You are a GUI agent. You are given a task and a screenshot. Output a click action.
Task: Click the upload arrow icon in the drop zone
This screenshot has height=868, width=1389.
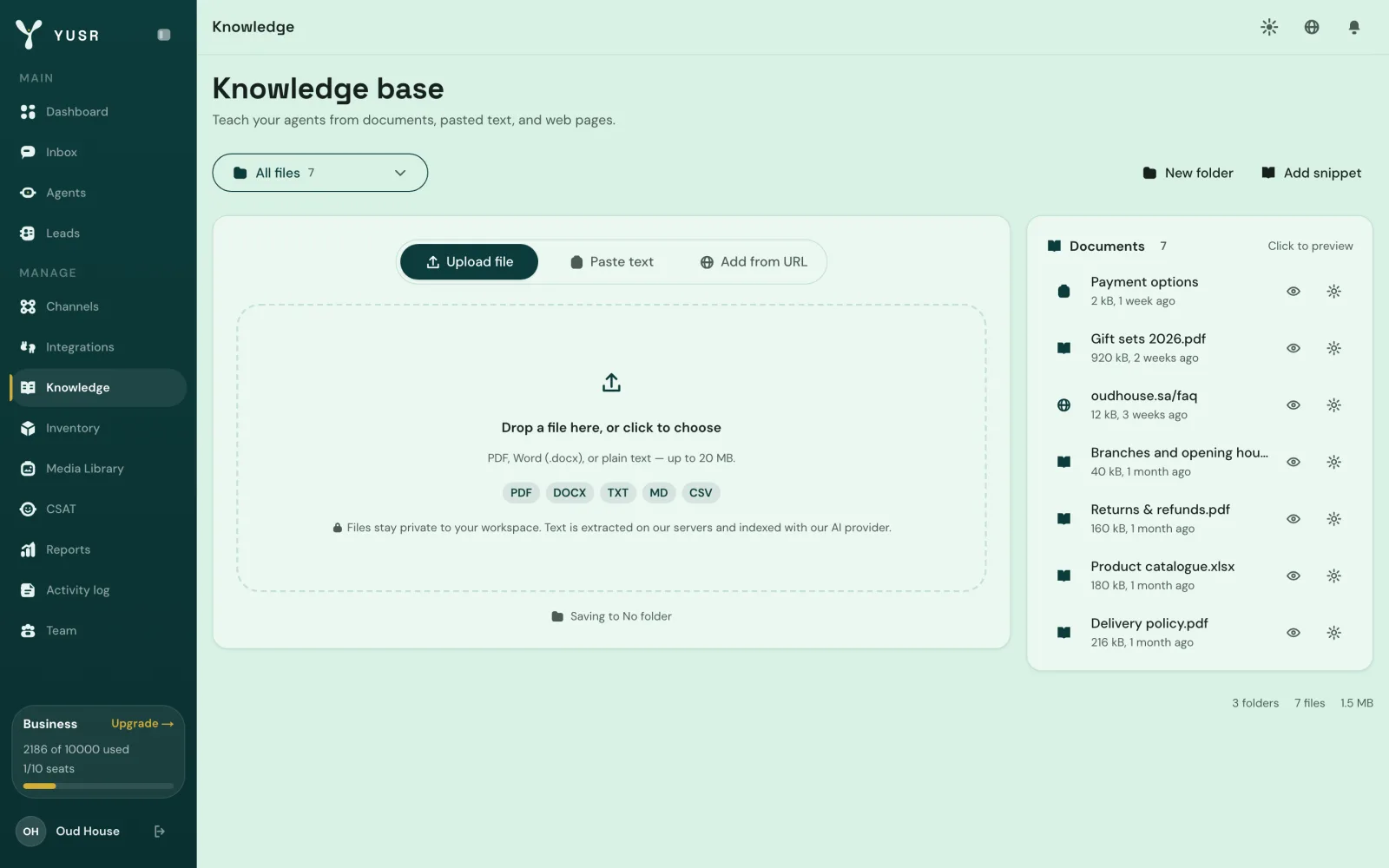tap(611, 383)
